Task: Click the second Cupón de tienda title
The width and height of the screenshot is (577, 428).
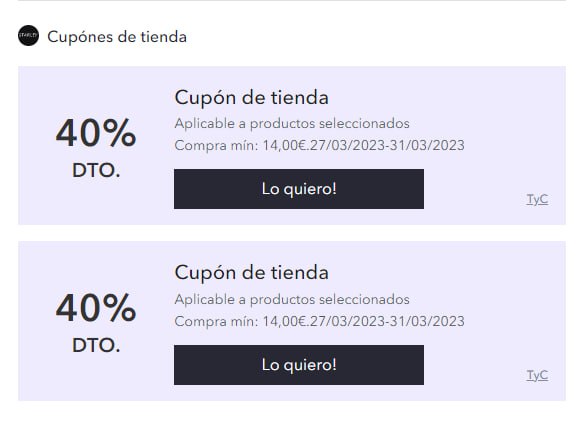Action: pyautogui.click(x=251, y=273)
